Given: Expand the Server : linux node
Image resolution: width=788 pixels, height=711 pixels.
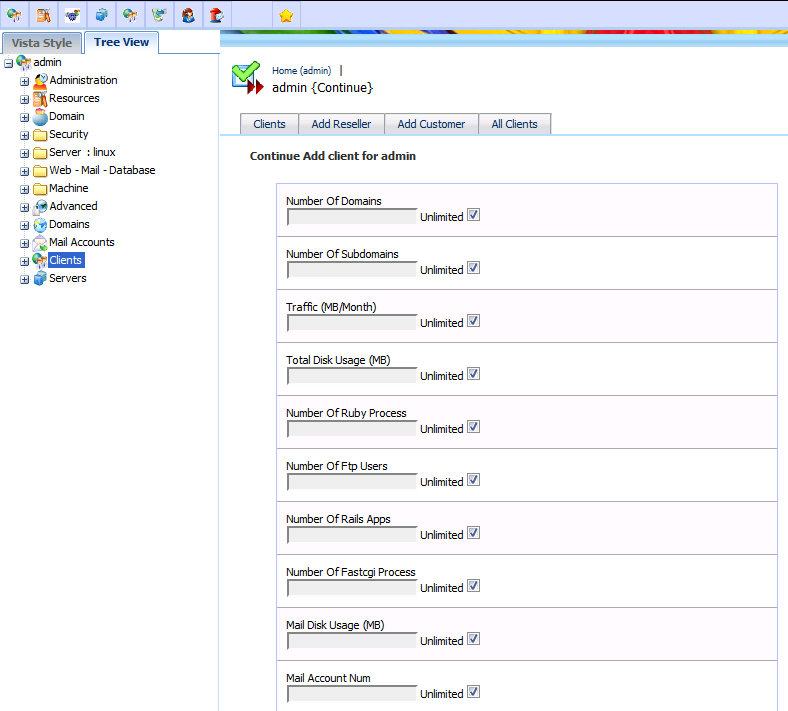Looking at the screenshot, I should point(25,154).
